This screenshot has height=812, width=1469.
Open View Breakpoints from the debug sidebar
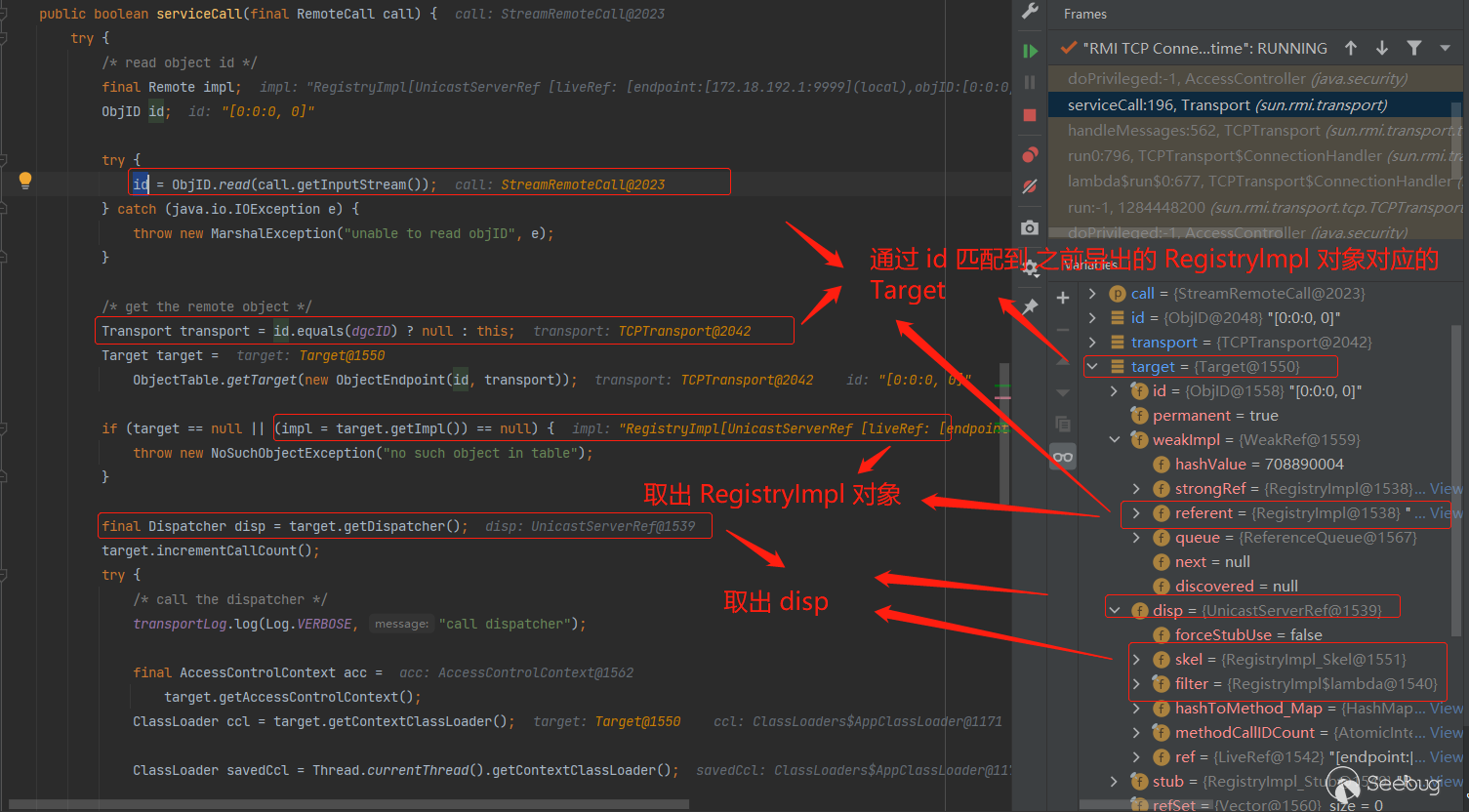1030,155
